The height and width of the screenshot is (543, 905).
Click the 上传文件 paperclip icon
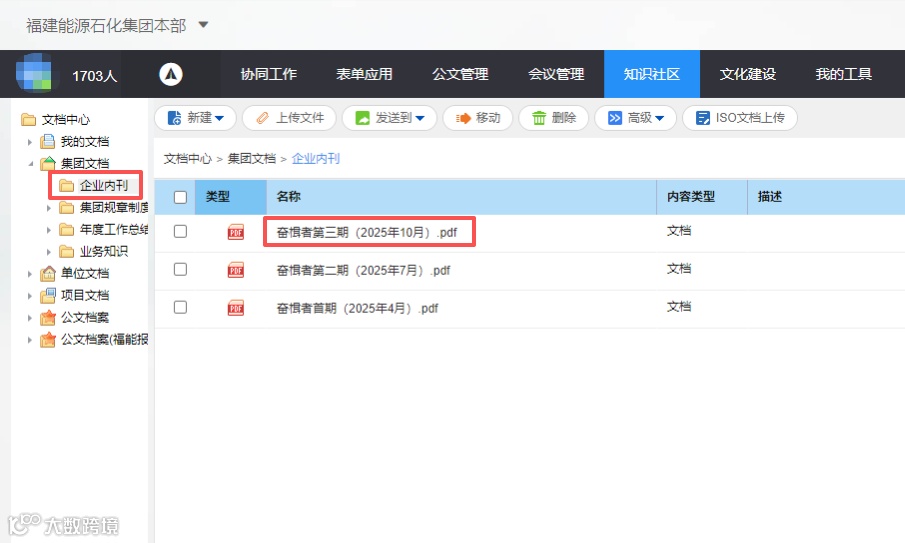click(x=263, y=118)
